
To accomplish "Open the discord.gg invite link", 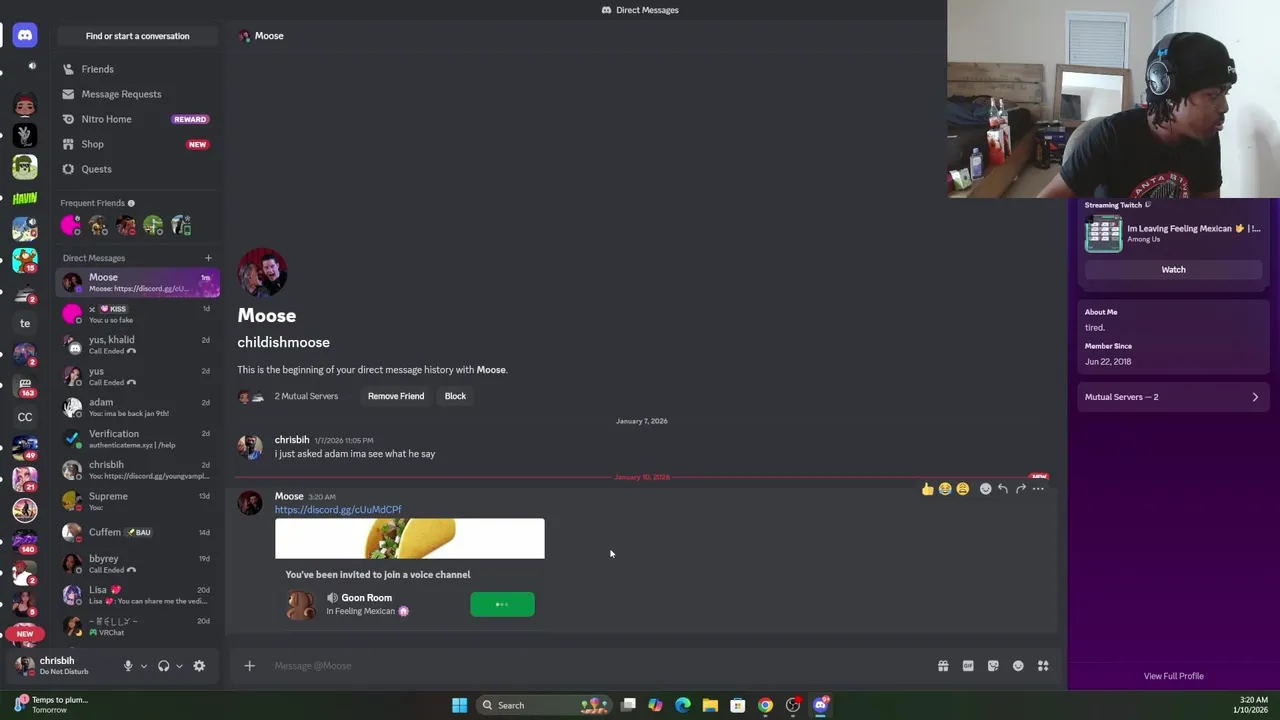I will pos(338,510).
